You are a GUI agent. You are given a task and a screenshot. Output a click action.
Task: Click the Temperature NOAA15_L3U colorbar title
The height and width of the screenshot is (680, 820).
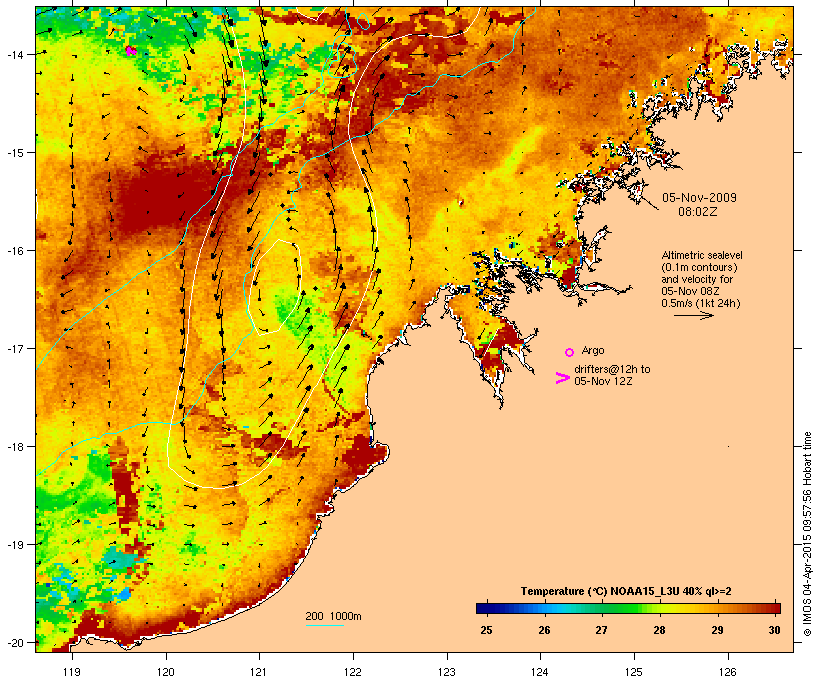[626, 591]
